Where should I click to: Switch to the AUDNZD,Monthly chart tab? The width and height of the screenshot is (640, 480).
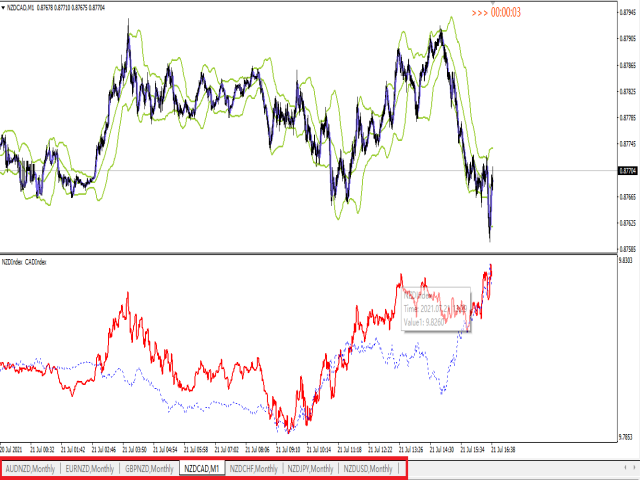click(x=31, y=469)
